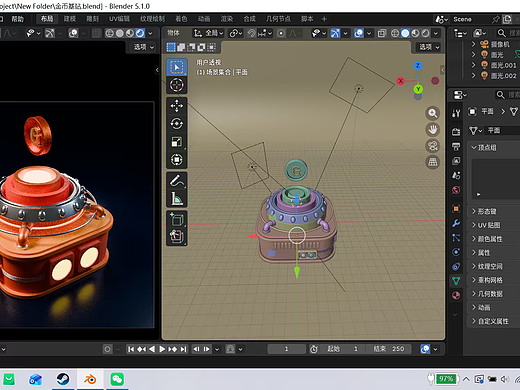The width and height of the screenshot is (520, 390).
Task: Toggle overlays in the right viewport header
Action: pyautogui.click(x=359, y=33)
